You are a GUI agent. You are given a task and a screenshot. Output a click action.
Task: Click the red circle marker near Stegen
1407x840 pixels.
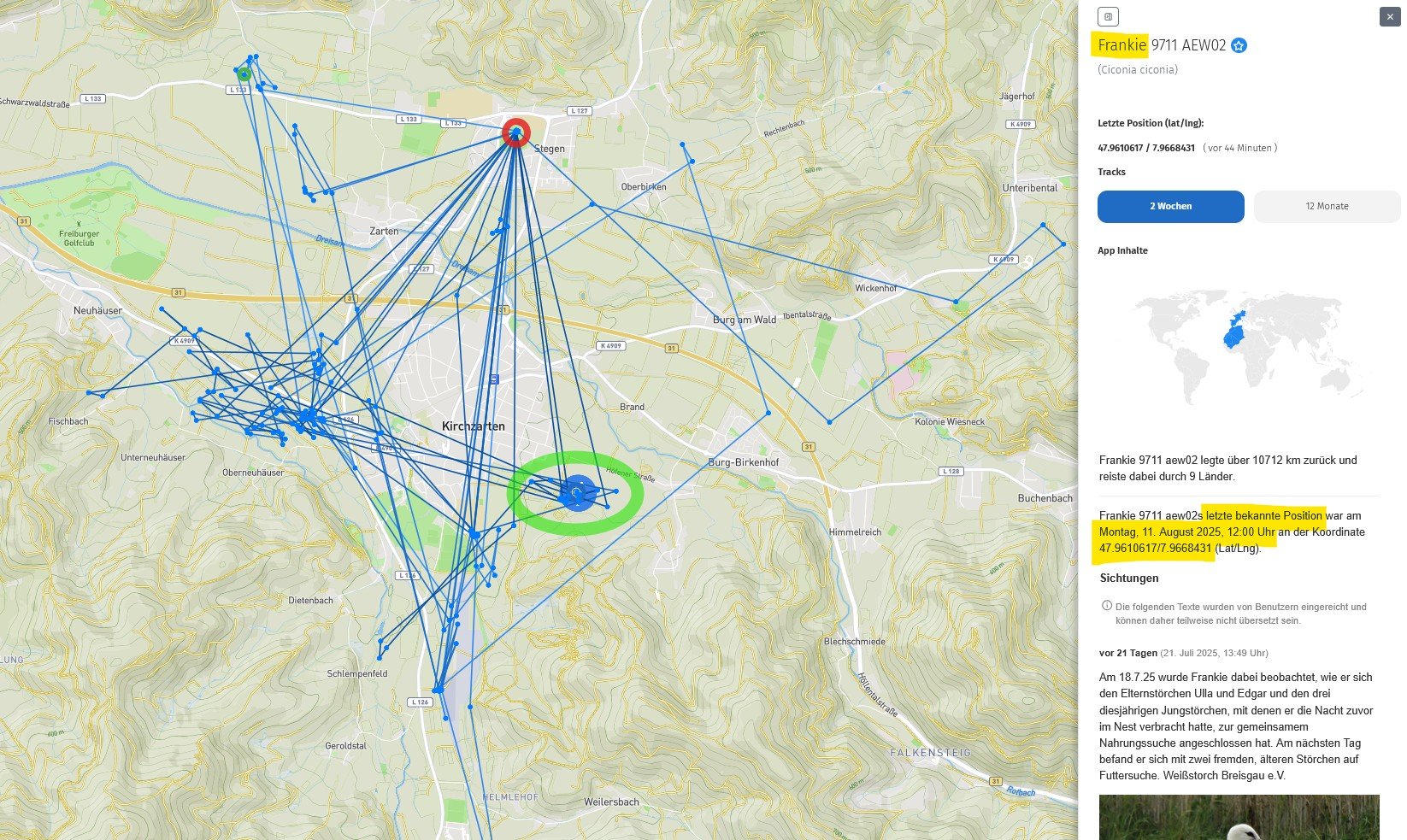(515, 132)
